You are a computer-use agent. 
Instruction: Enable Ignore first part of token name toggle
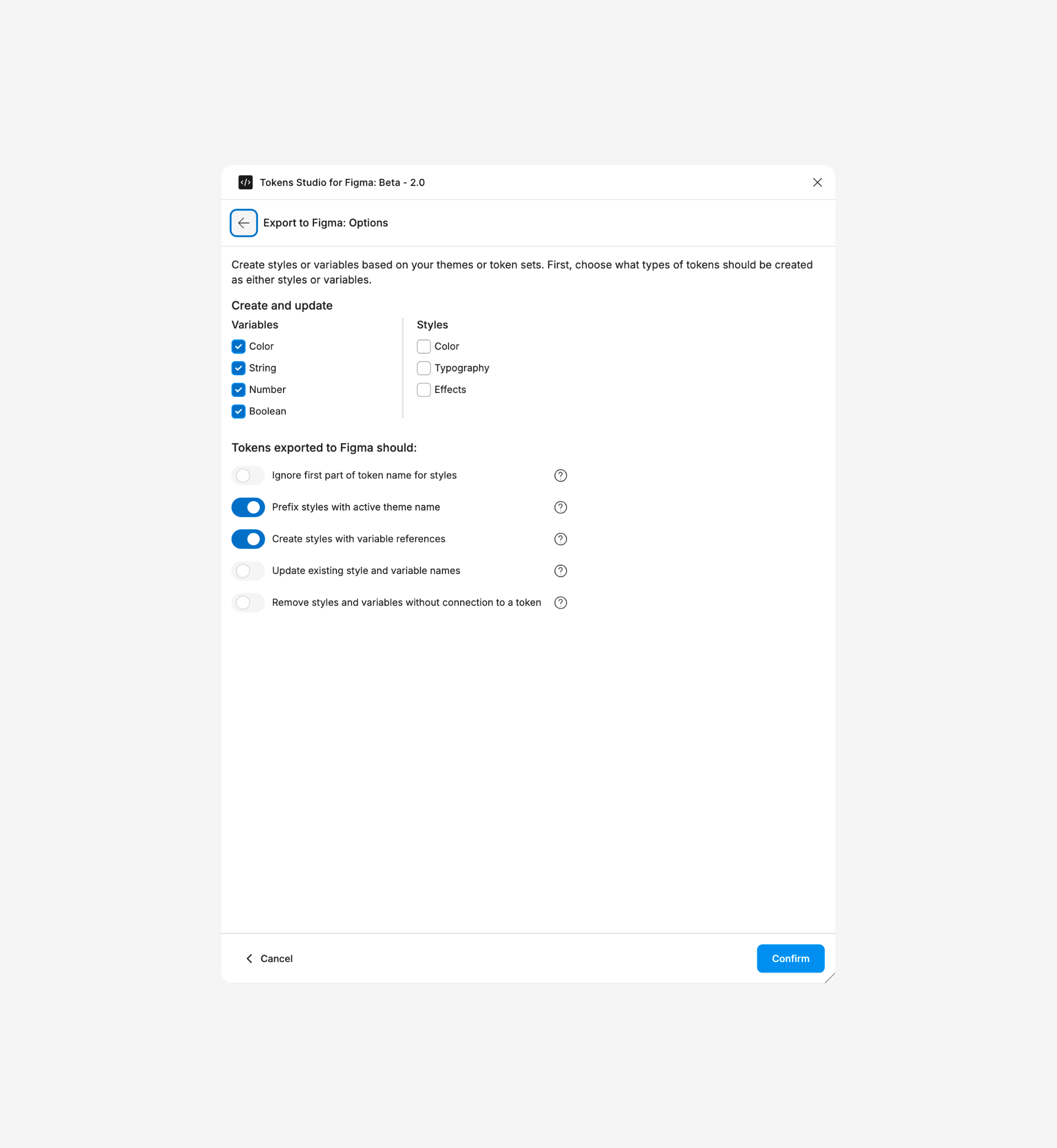click(248, 476)
